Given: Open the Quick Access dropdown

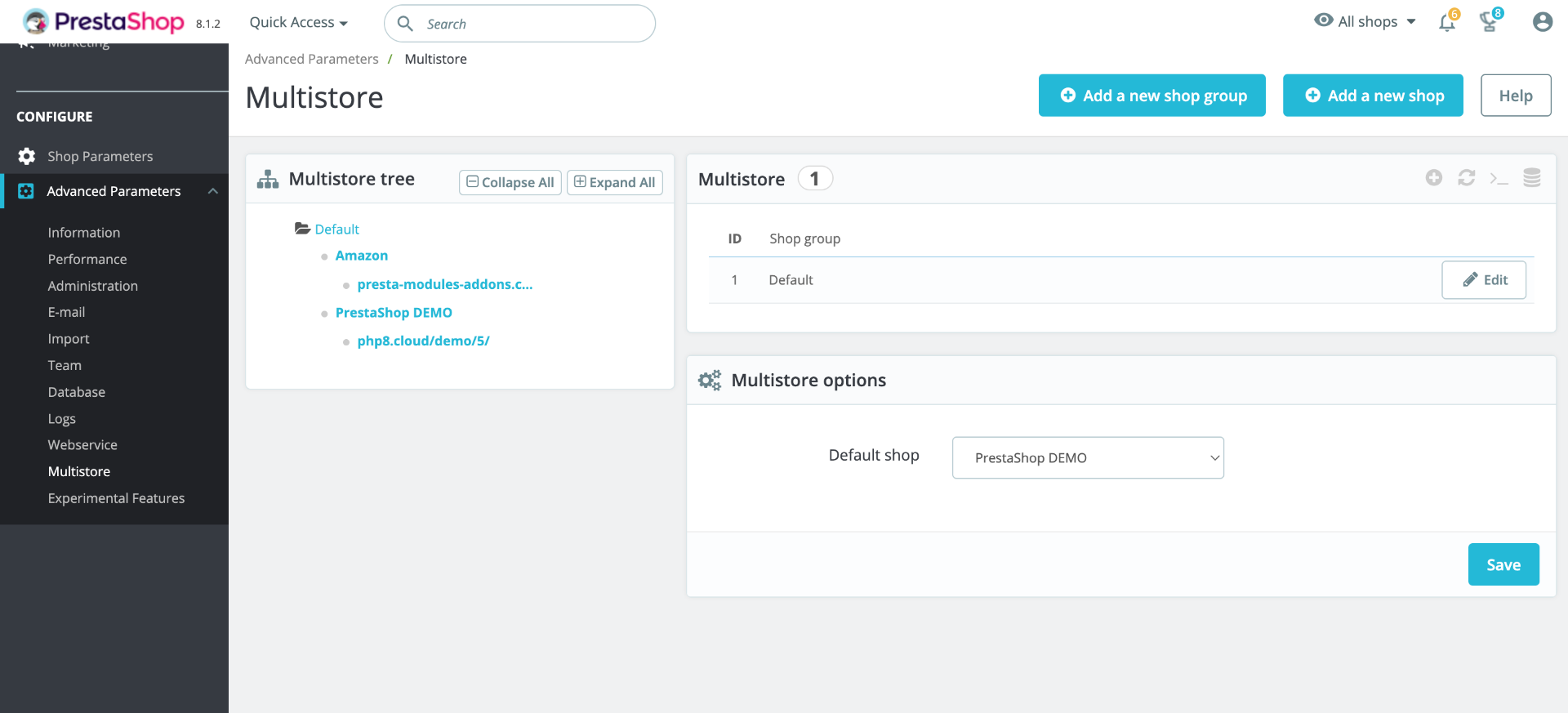Looking at the screenshot, I should 298,23.
